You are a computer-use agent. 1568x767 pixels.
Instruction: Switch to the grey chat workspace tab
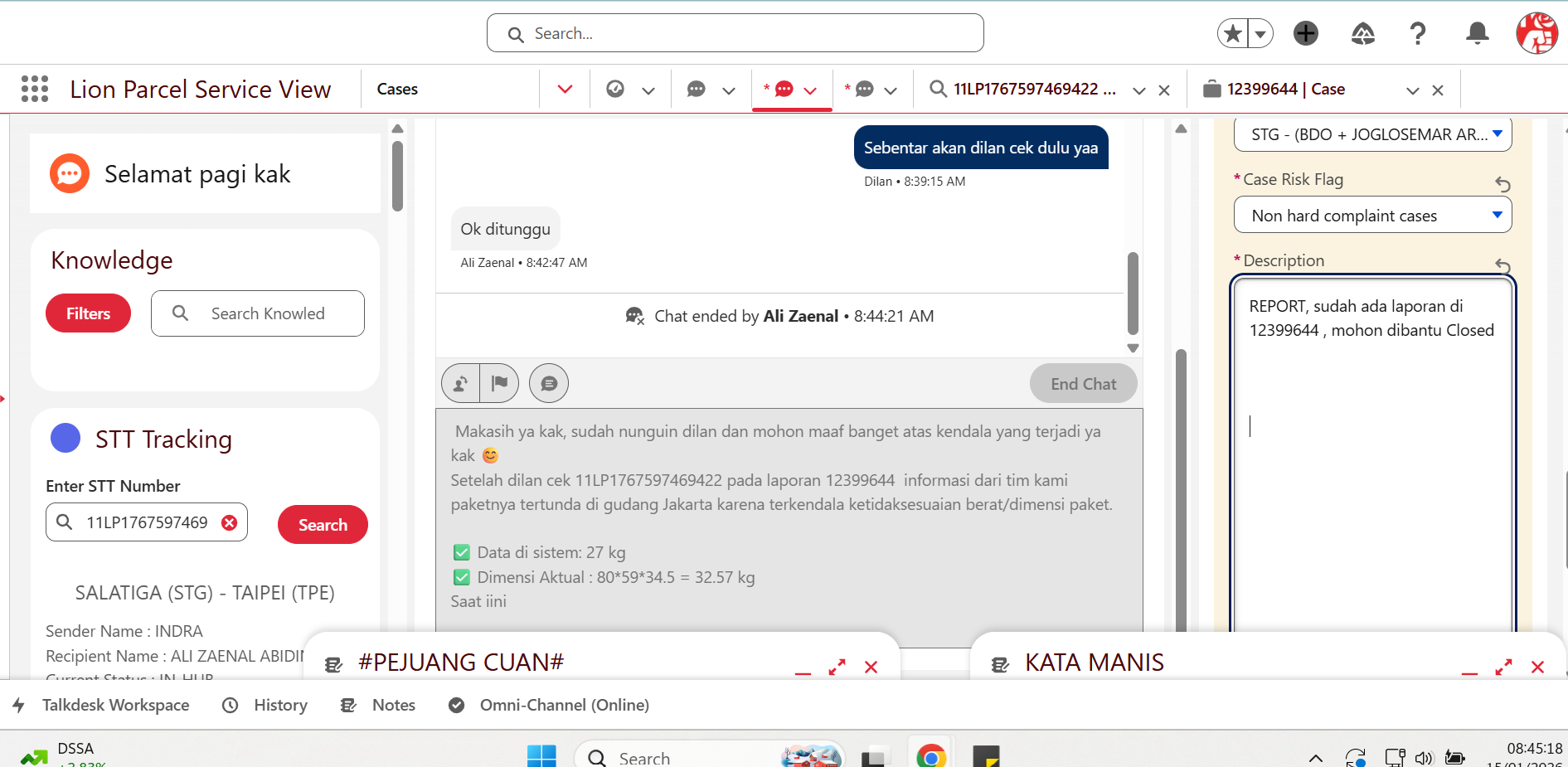(697, 89)
